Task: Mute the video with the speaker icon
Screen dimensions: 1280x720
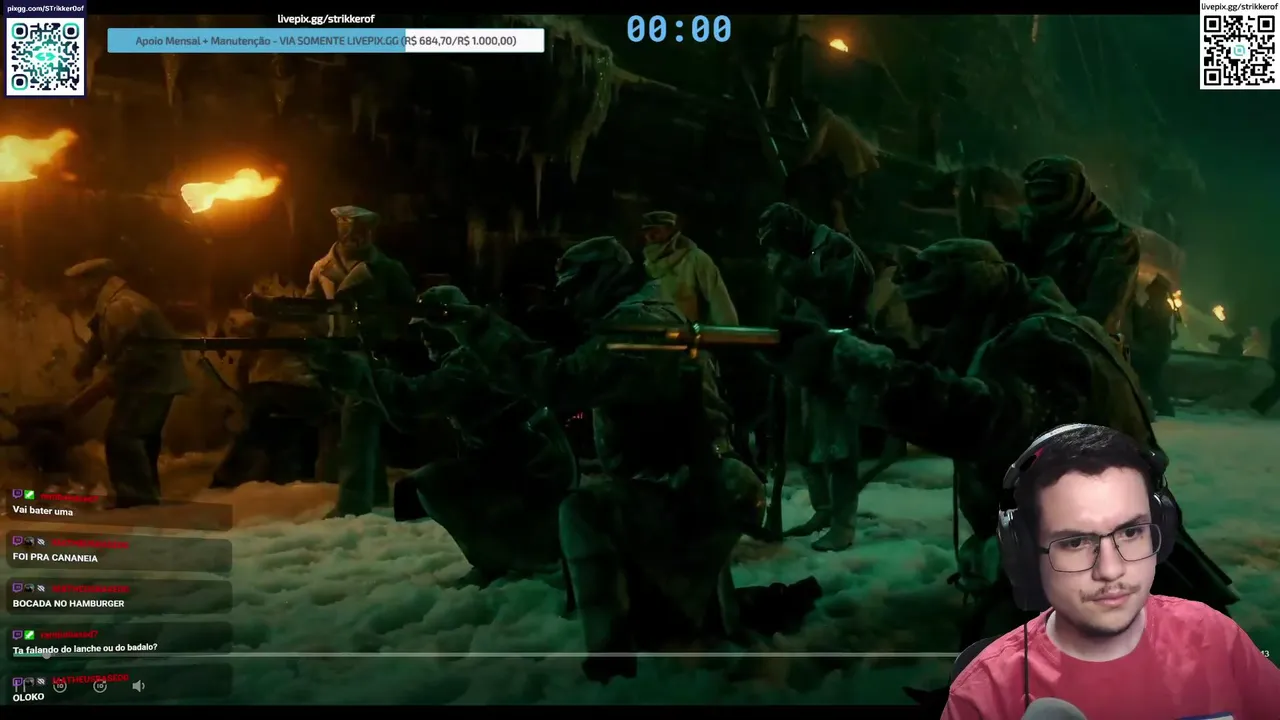Action: click(x=138, y=686)
